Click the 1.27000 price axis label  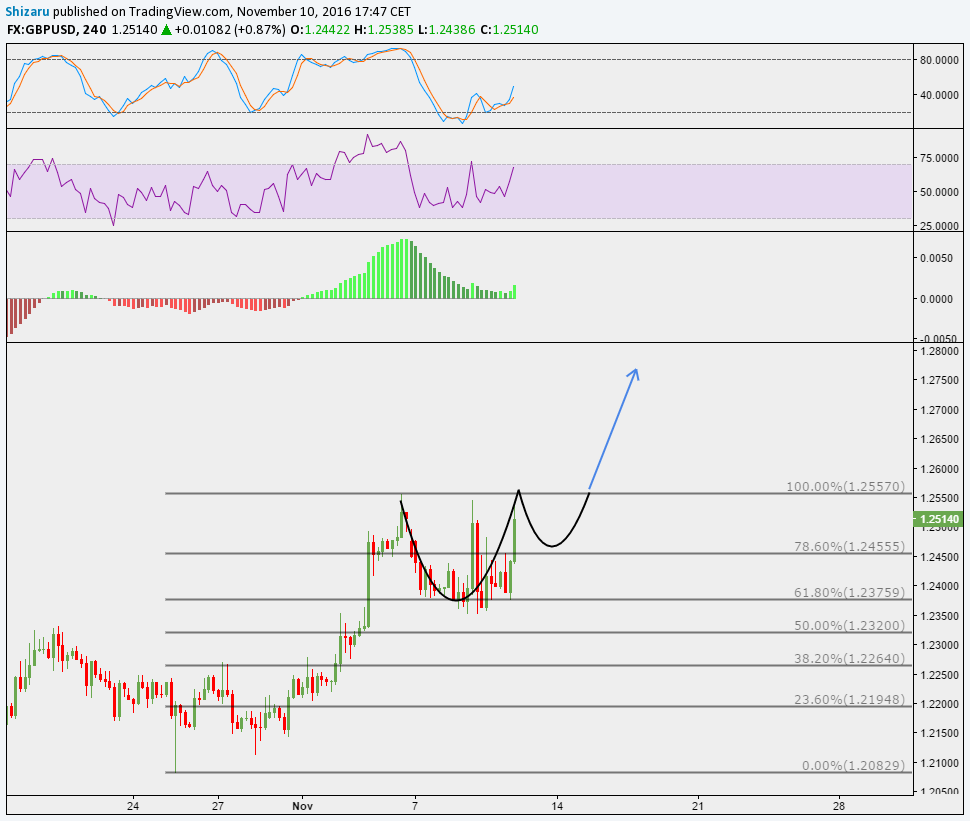click(940, 410)
